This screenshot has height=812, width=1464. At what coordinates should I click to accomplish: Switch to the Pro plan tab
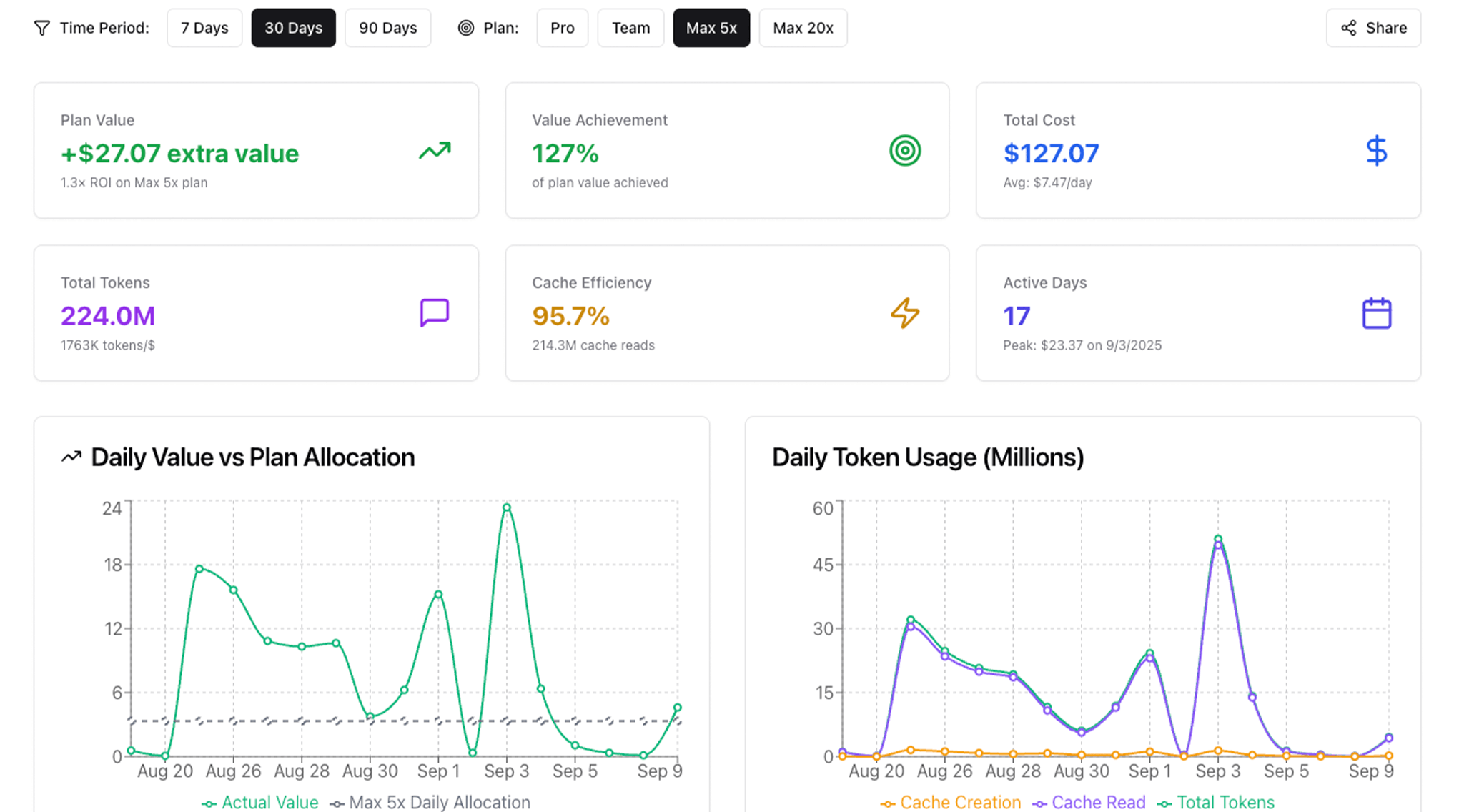coord(563,28)
